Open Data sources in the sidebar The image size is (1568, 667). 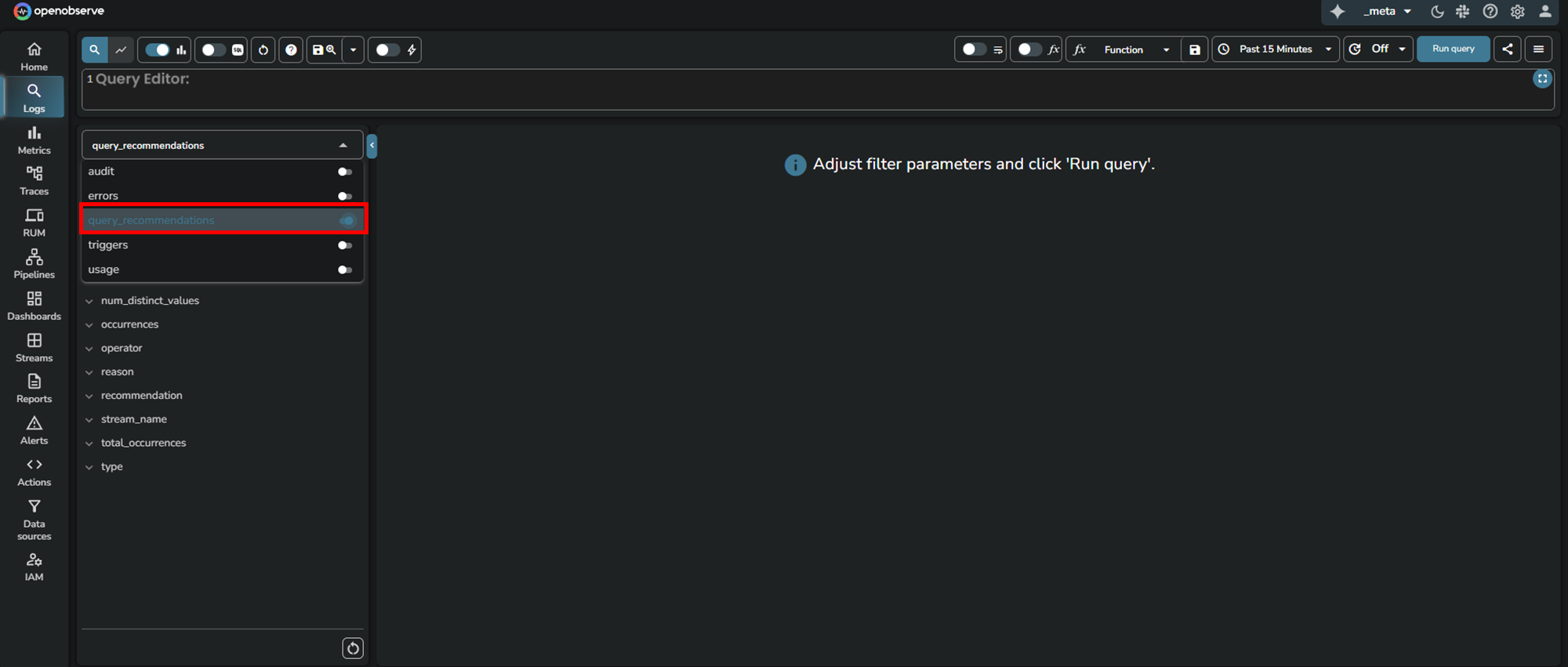coord(34,520)
